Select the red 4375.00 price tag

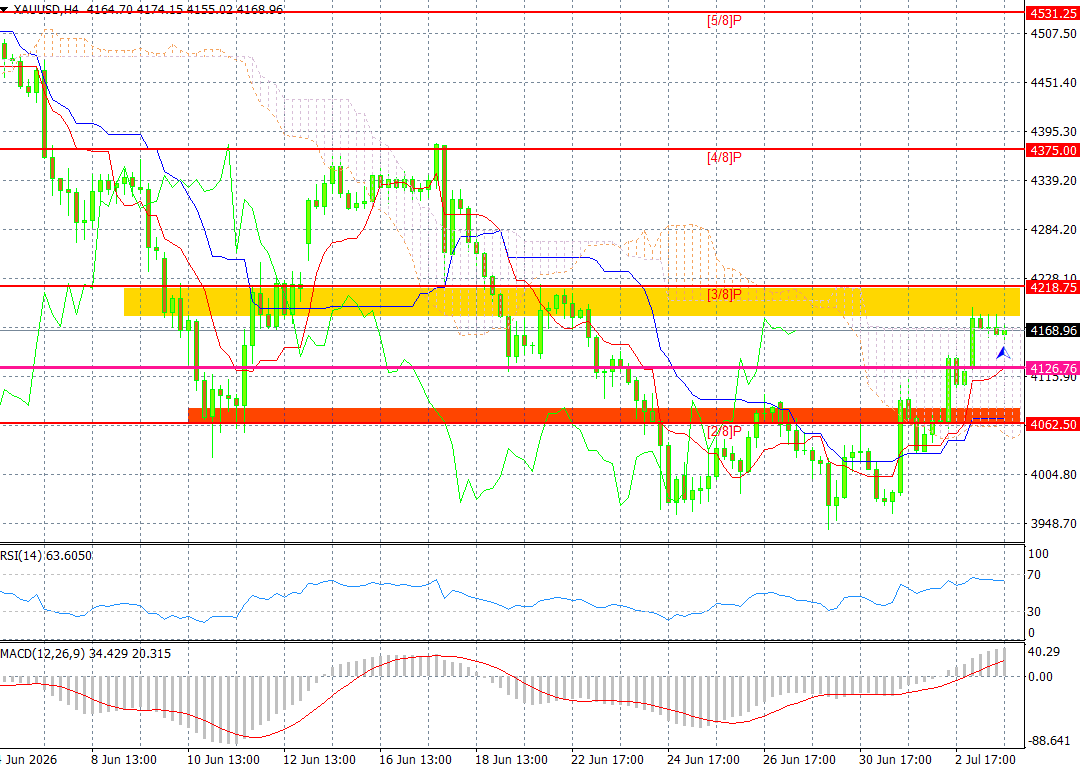point(1052,150)
